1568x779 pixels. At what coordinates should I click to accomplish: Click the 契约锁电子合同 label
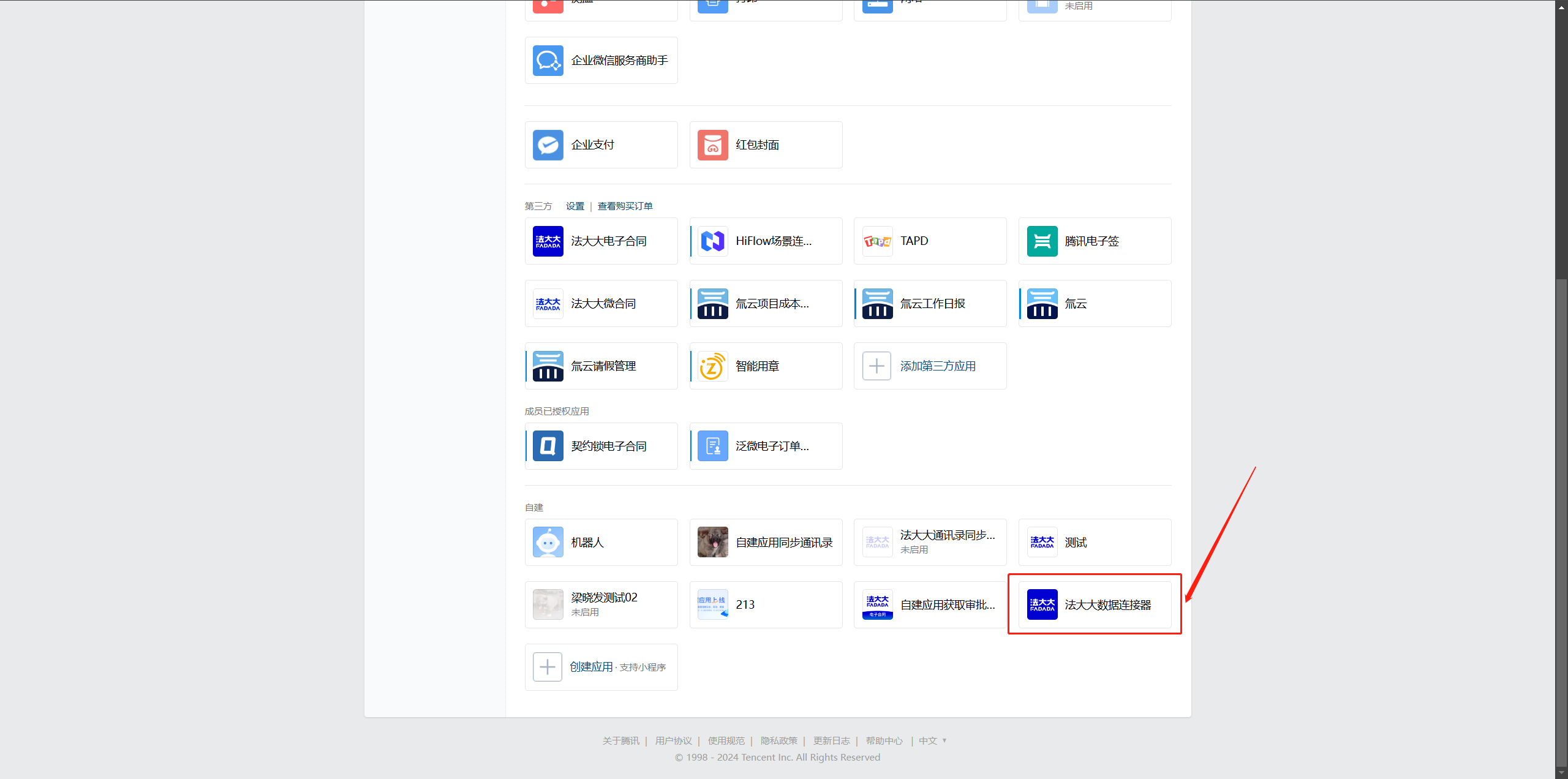(608, 446)
